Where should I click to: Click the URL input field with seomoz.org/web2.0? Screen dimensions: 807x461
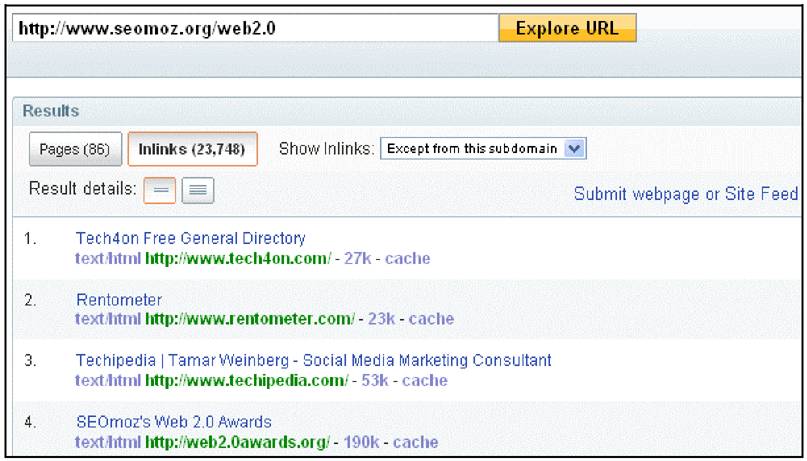(255, 28)
